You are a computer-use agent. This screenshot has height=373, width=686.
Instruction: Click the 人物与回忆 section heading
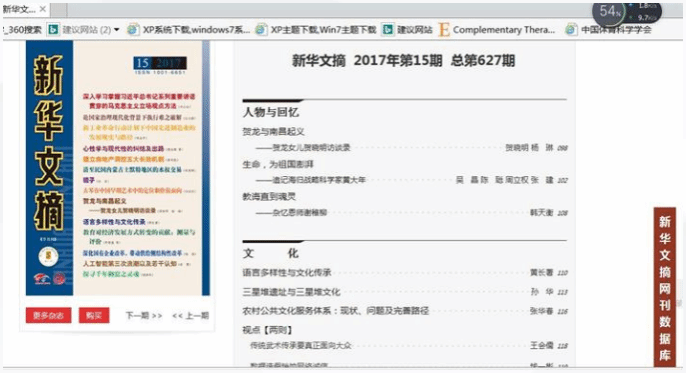pyautogui.click(x=271, y=112)
